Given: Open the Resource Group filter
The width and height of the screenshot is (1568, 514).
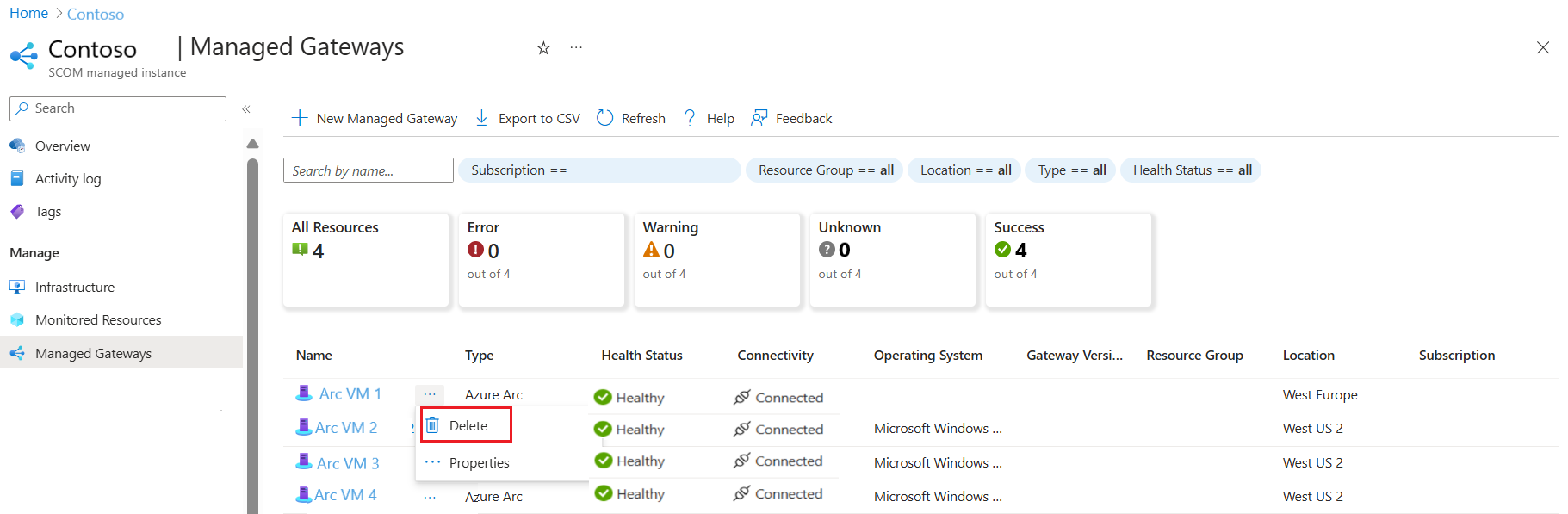Looking at the screenshot, I should 825,170.
